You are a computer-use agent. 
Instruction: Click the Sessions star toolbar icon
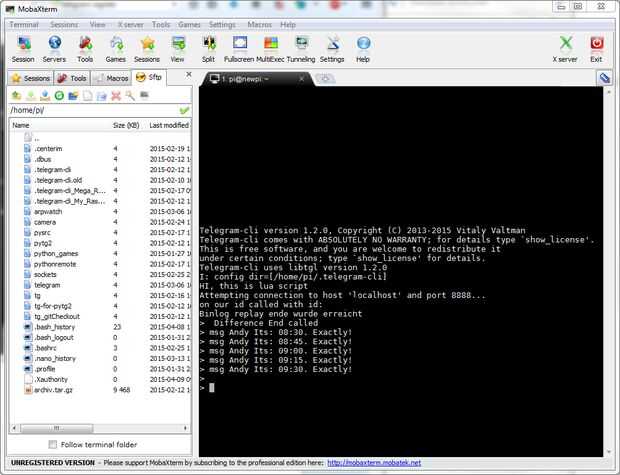pos(147,49)
